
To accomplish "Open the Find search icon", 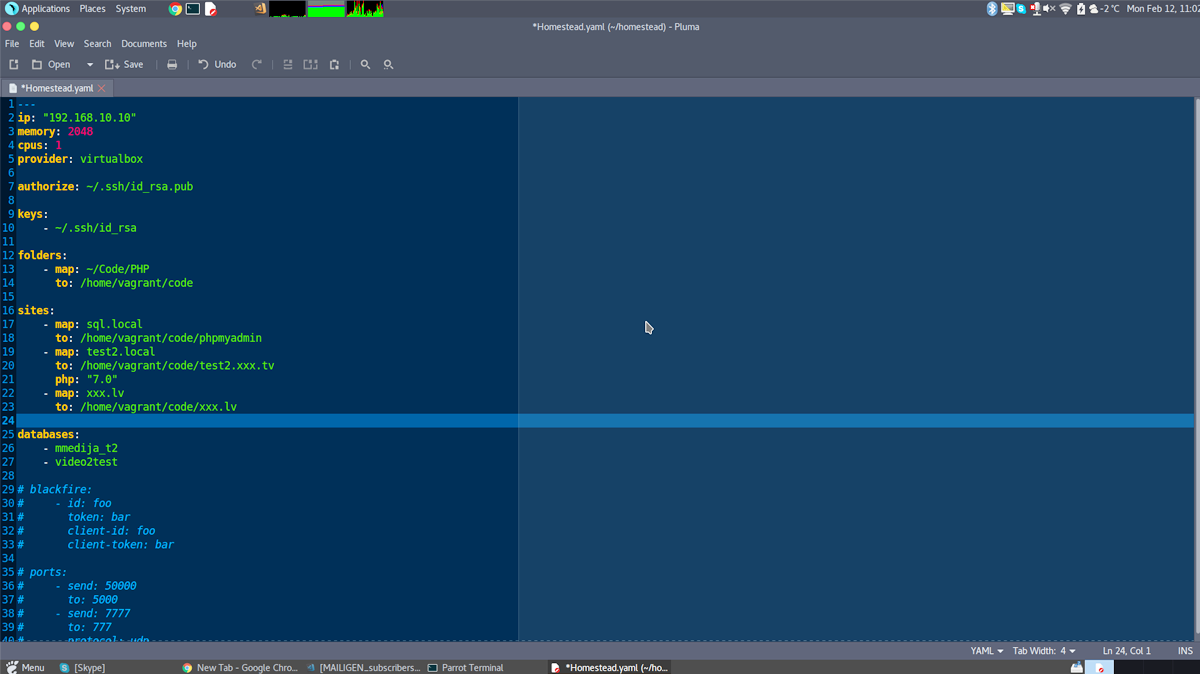I will [366, 64].
